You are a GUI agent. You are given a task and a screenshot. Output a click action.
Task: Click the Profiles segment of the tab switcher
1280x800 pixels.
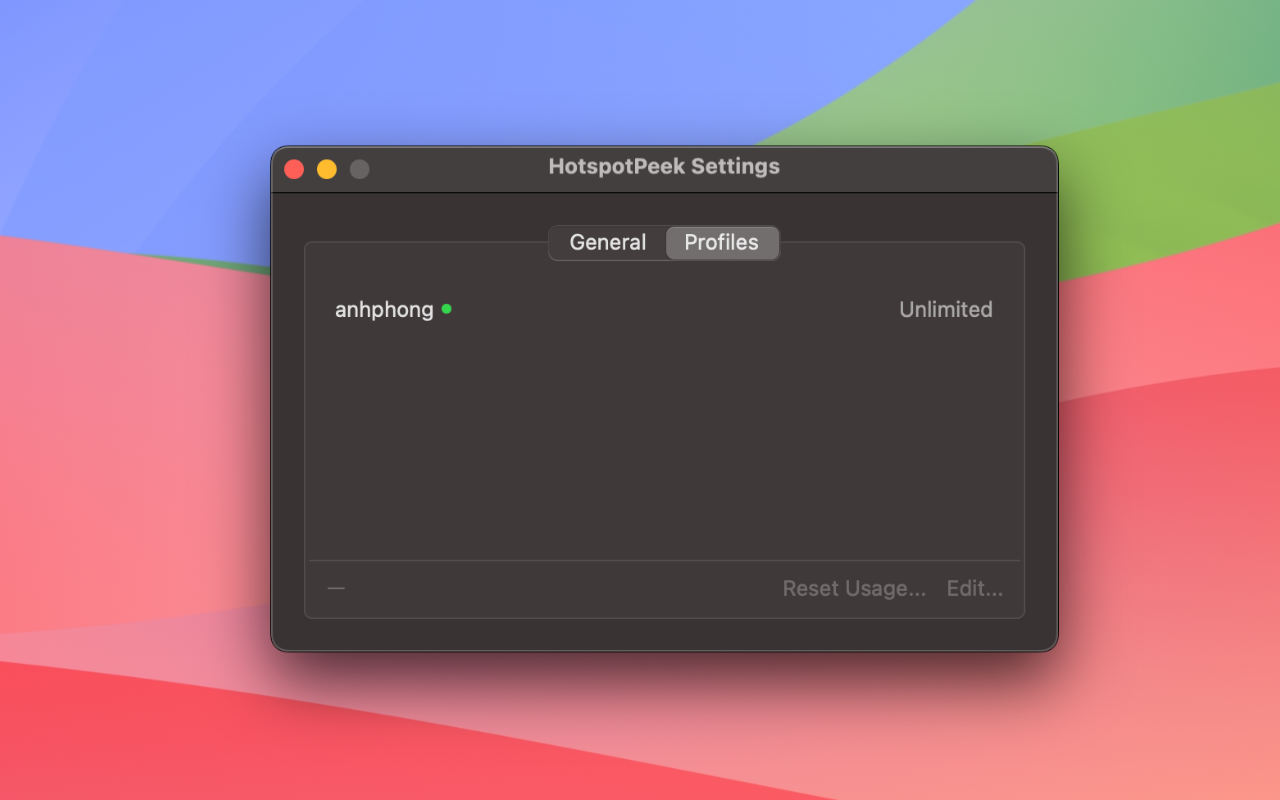[722, 242]
